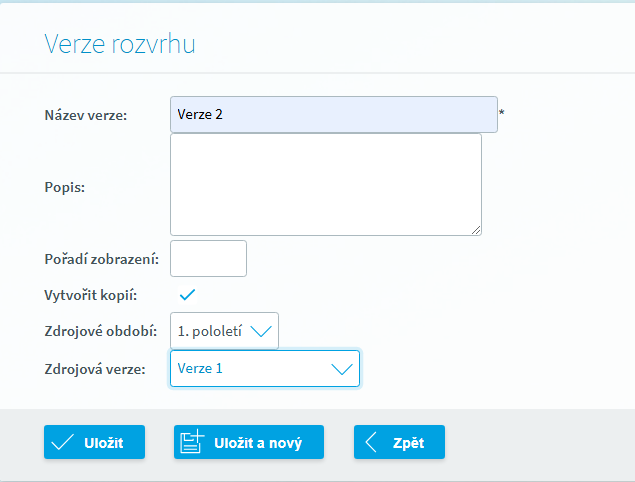The image size is (635, 482).
Task: Click the checkmark icon on the Uložit button
Action: point(63,442)
